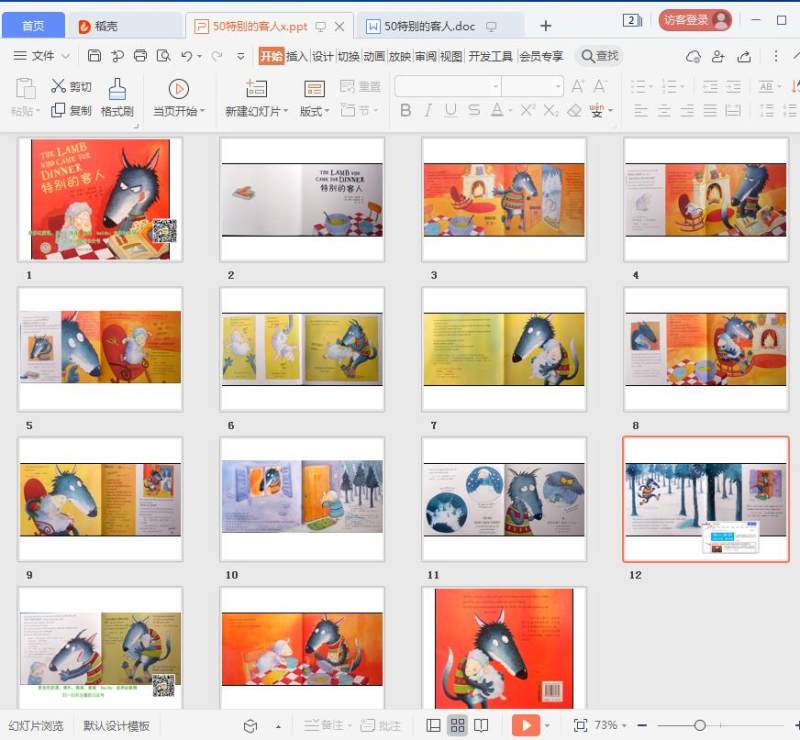Click the New Slide (新建幻灯片) icon

coord(256,89)
